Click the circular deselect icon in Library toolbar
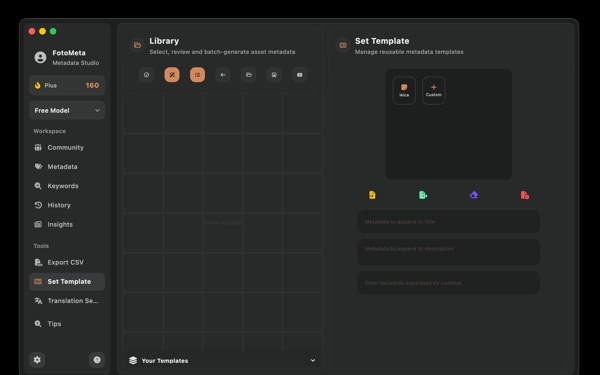 point(147,75)
